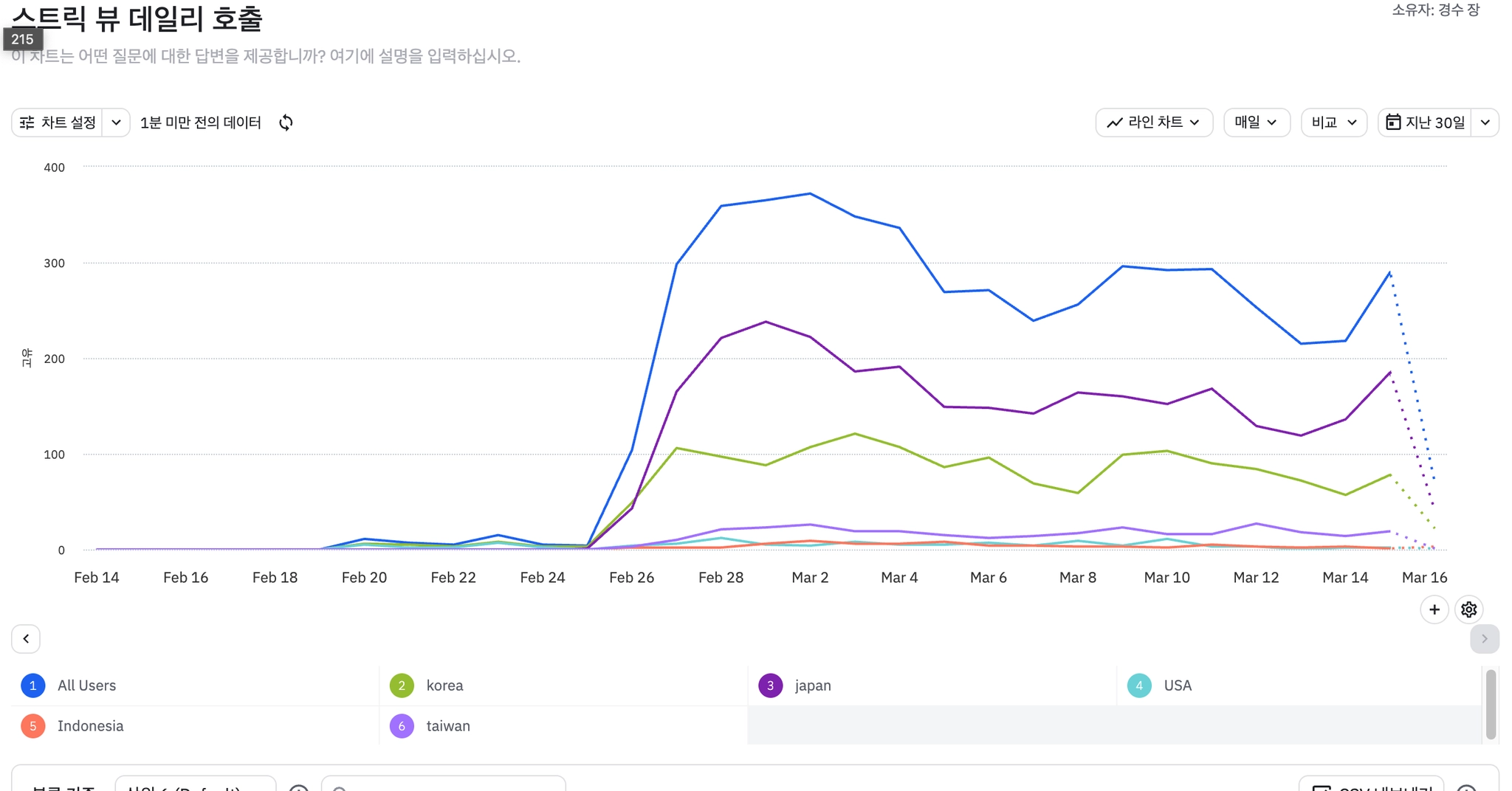
Task: Click the legend panel vertical scrollbar
Action: (1491, 704)
